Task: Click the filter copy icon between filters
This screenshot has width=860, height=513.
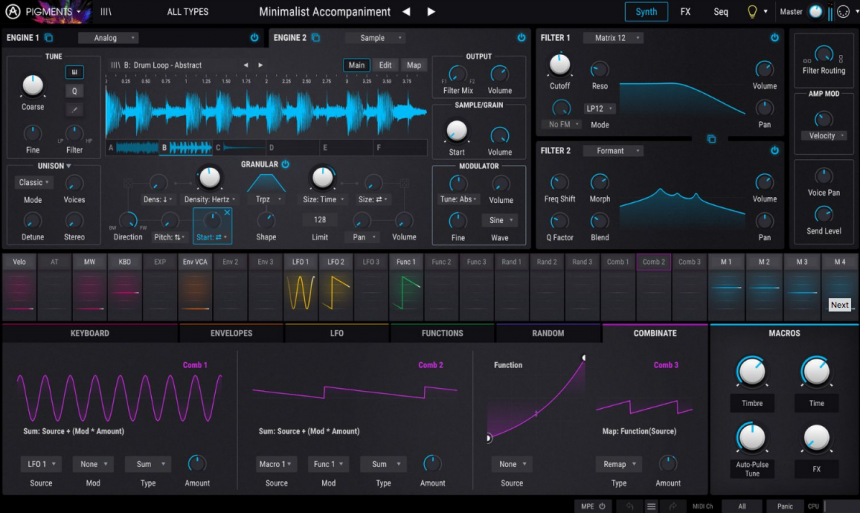Action: [x=712, y=139]
